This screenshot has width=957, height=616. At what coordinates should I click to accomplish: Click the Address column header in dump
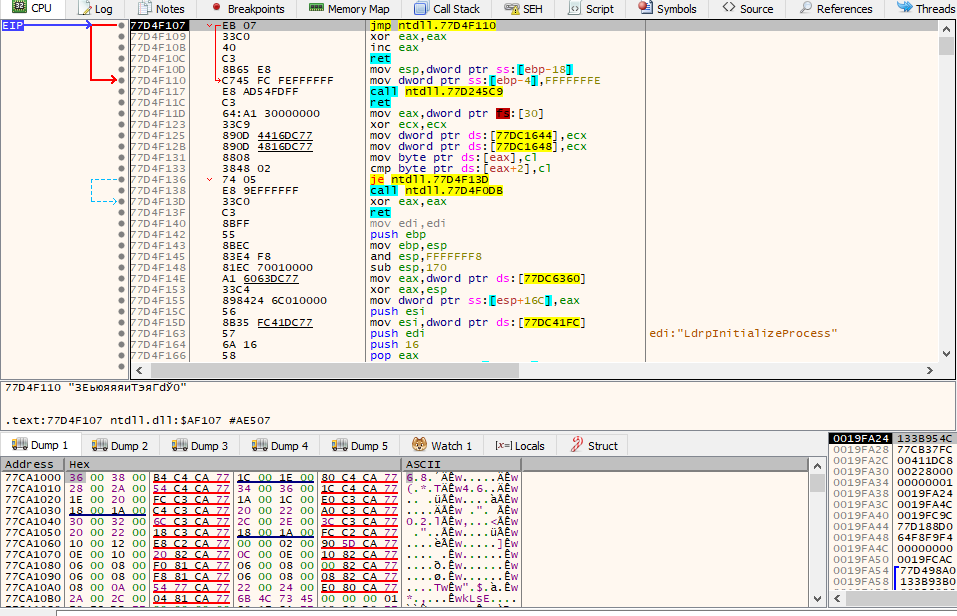[30, 465]
